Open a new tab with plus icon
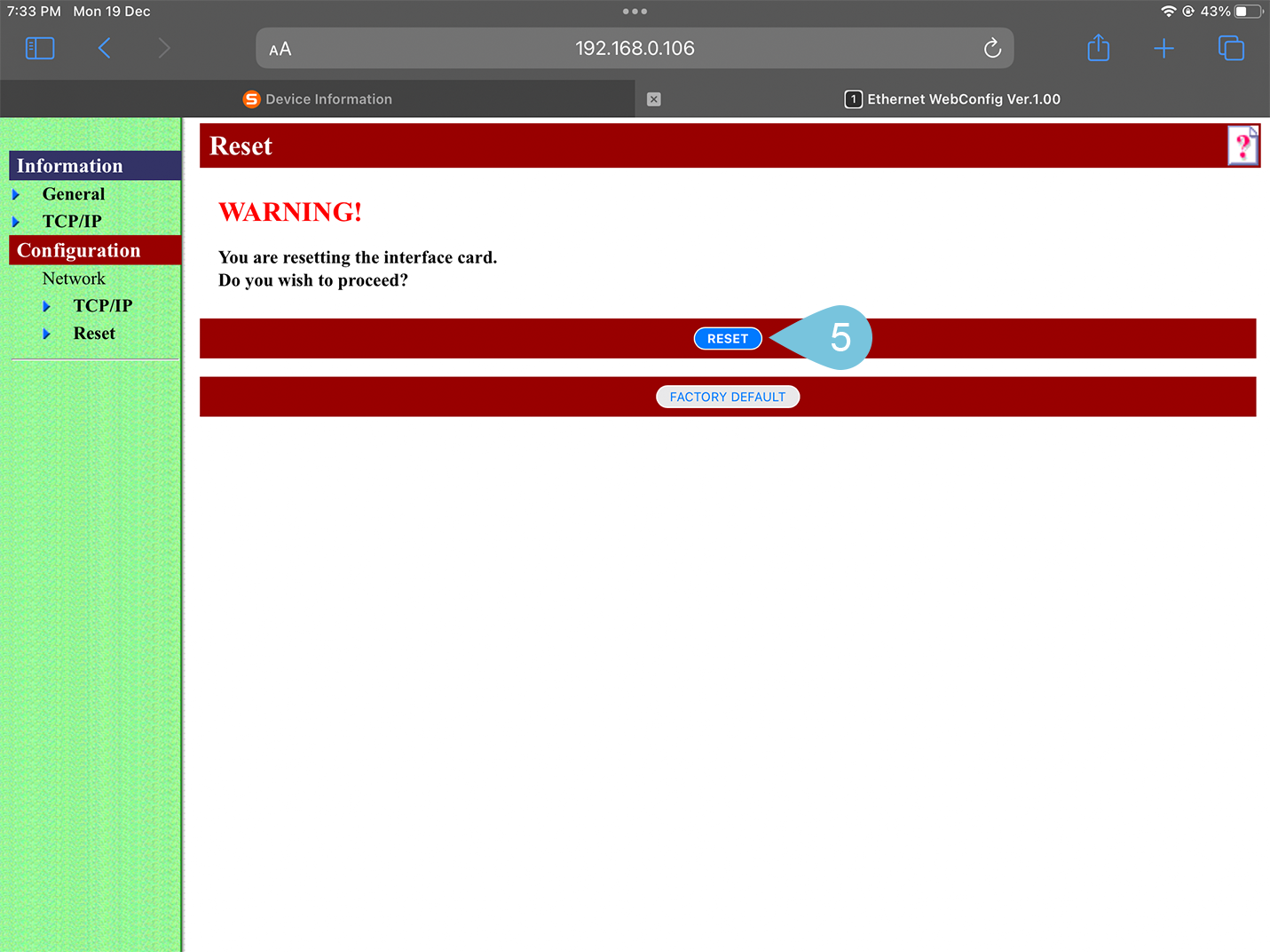 (x=1164, y=49)
